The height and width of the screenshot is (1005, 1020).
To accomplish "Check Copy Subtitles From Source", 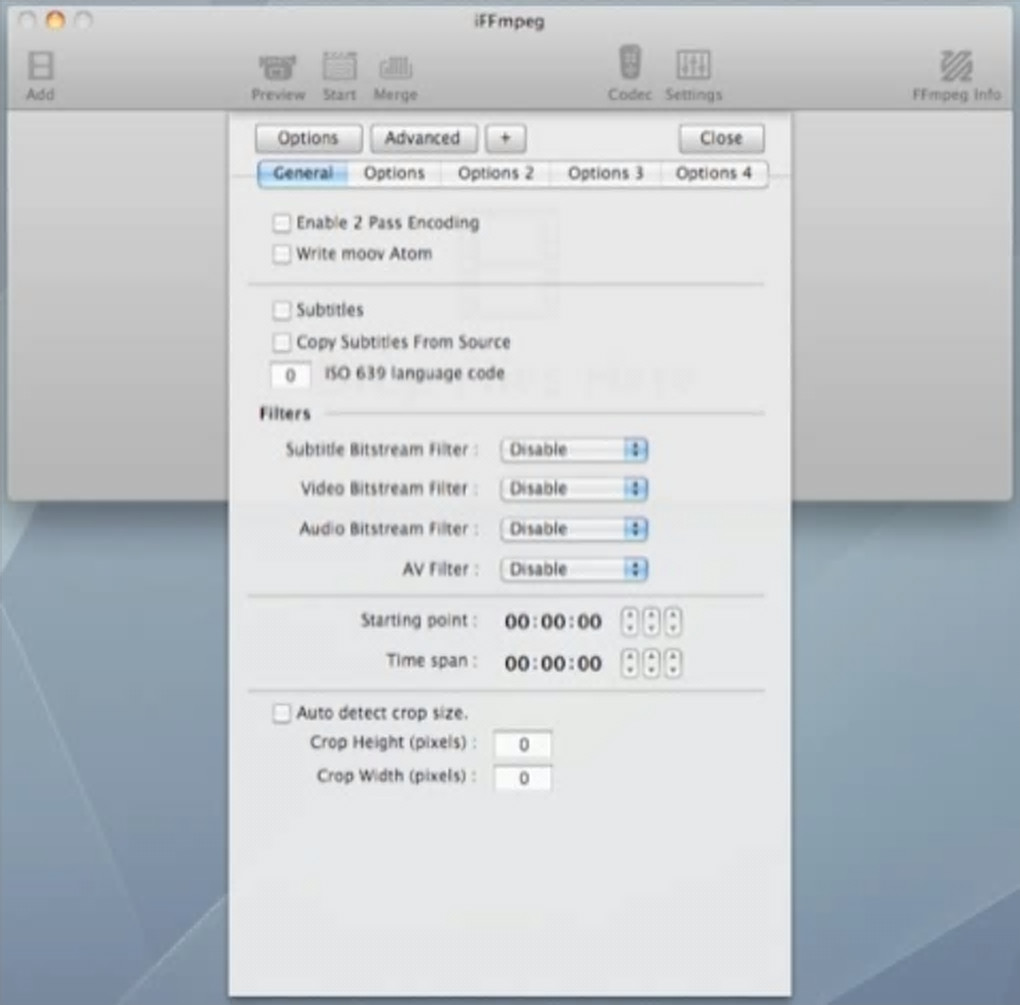I will tap(282, 342).
